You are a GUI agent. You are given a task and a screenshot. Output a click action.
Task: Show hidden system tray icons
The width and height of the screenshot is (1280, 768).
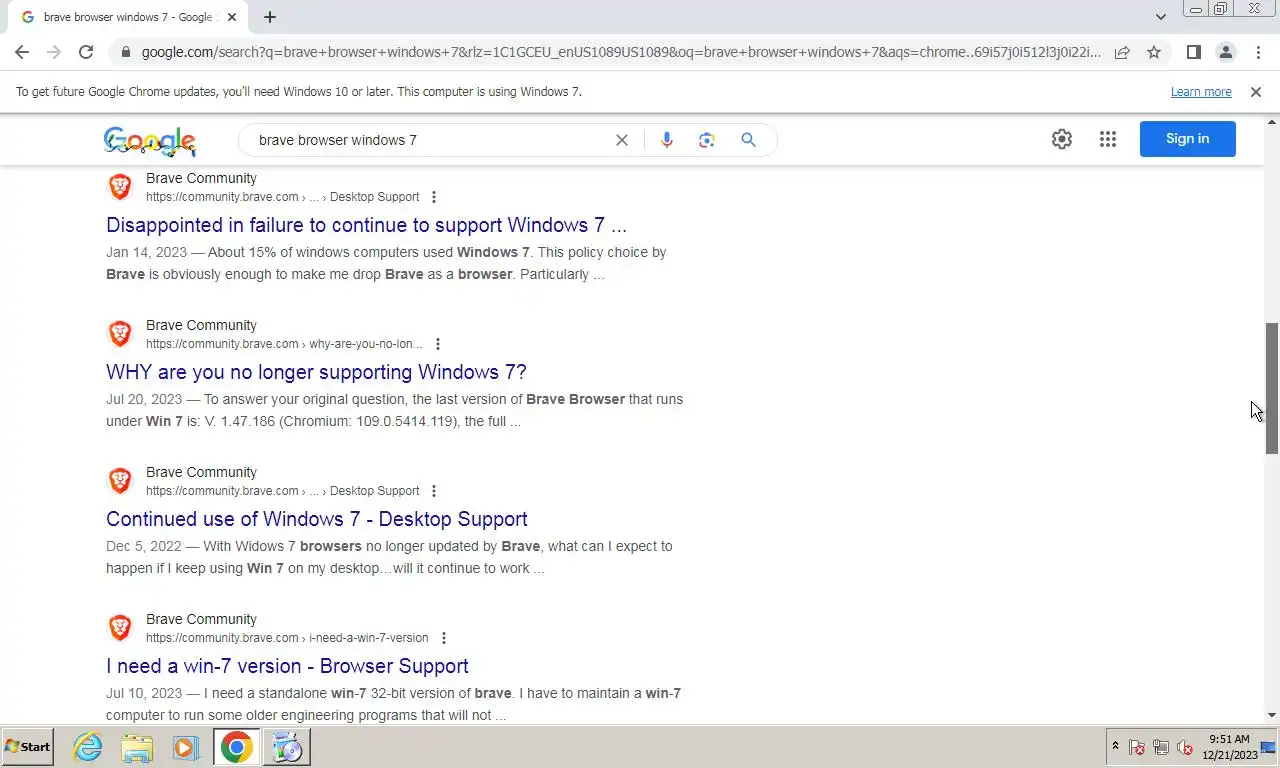tap(1115, 747)
